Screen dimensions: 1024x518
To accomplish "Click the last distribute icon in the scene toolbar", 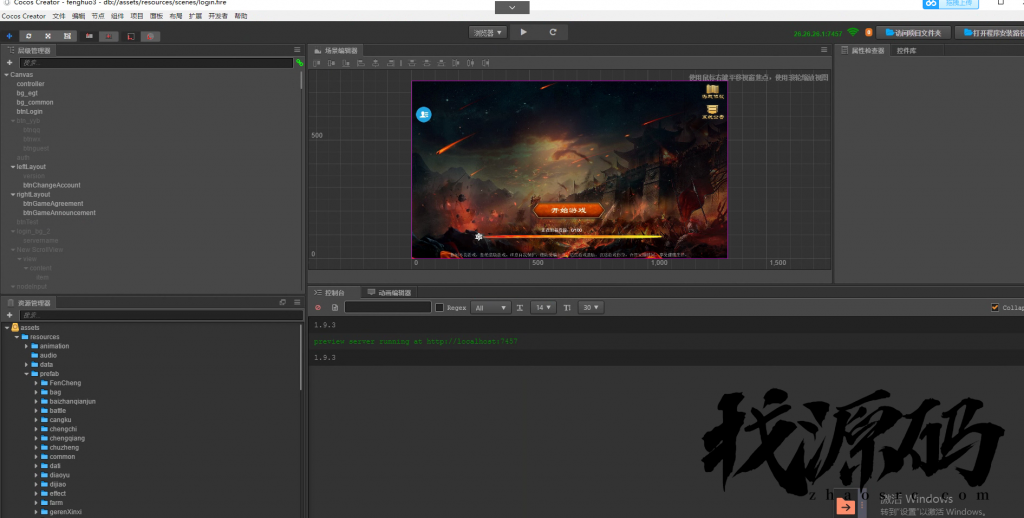I will [x=485, y=63].
